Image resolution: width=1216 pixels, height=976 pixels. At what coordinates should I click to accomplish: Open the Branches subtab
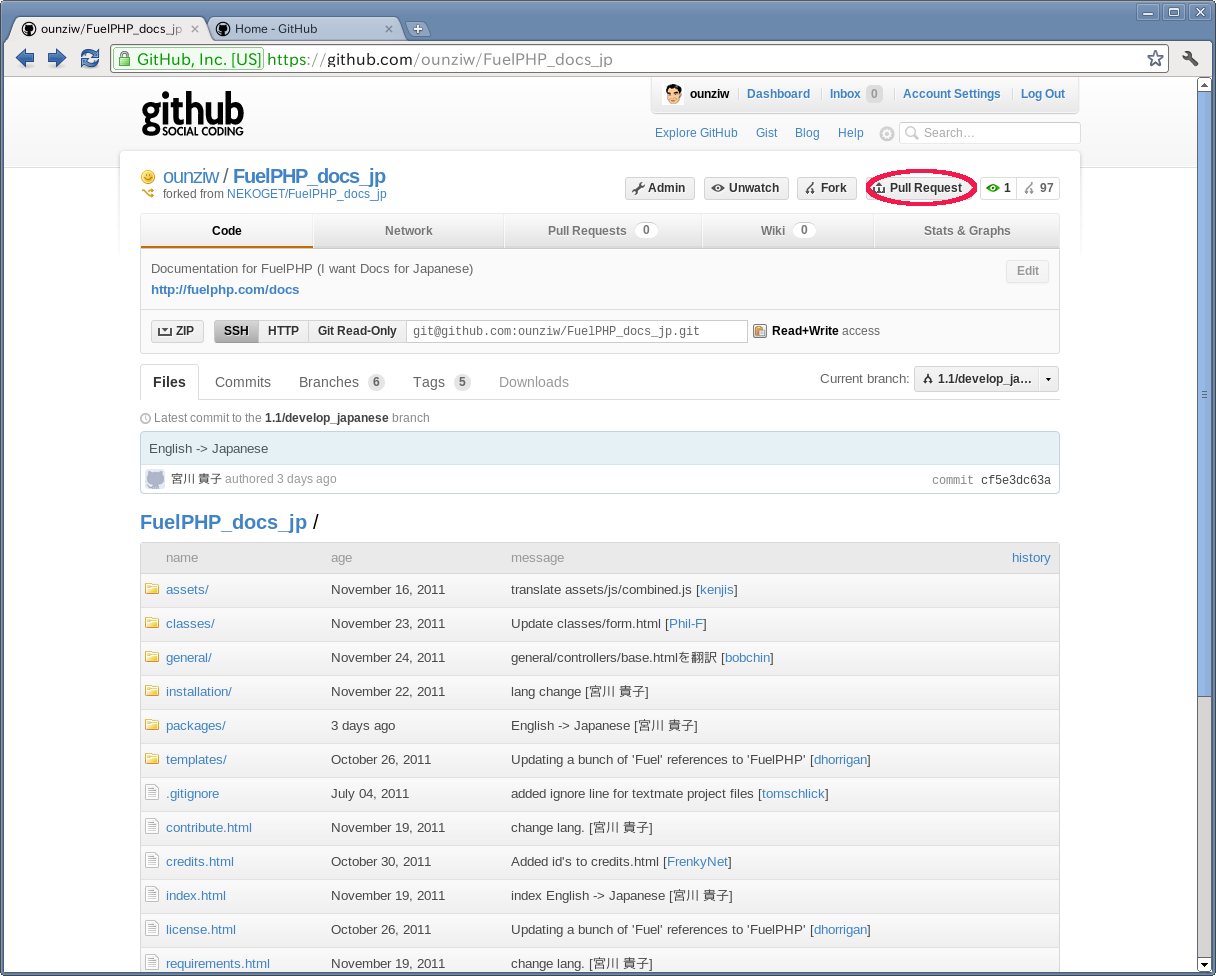pos(342,382)
